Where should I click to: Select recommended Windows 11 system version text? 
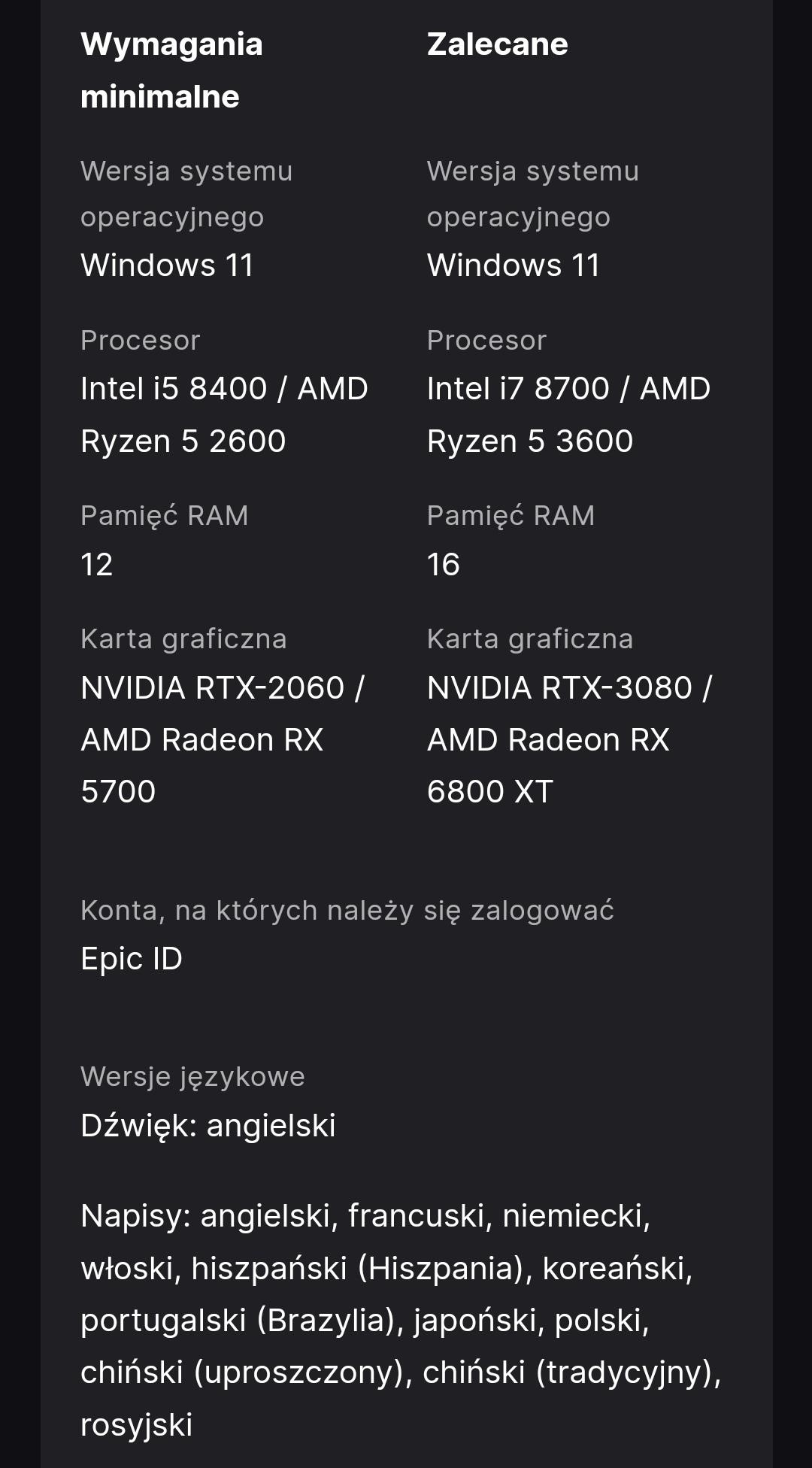point(514,265)
